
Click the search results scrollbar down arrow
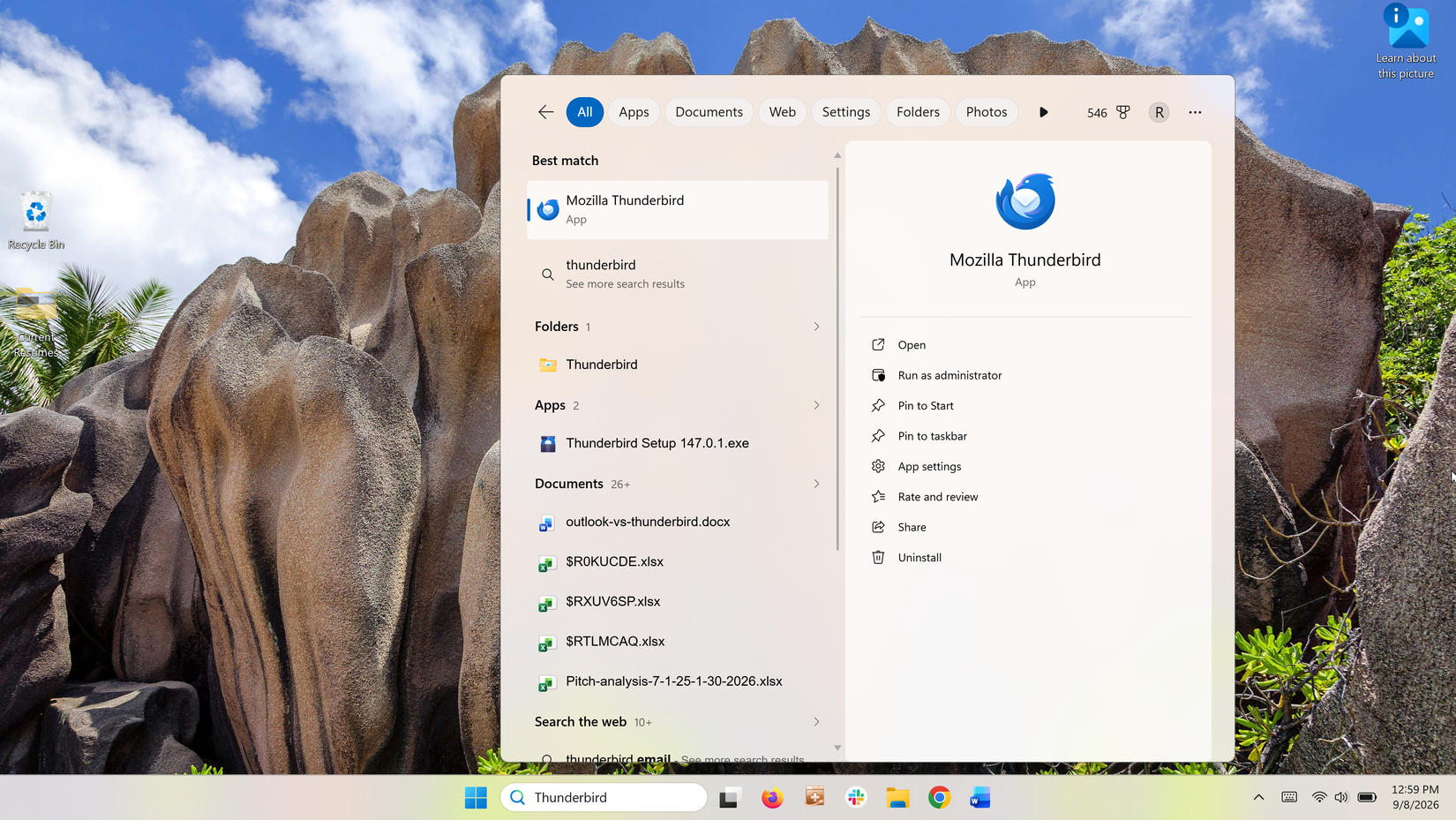pos(837,749)
